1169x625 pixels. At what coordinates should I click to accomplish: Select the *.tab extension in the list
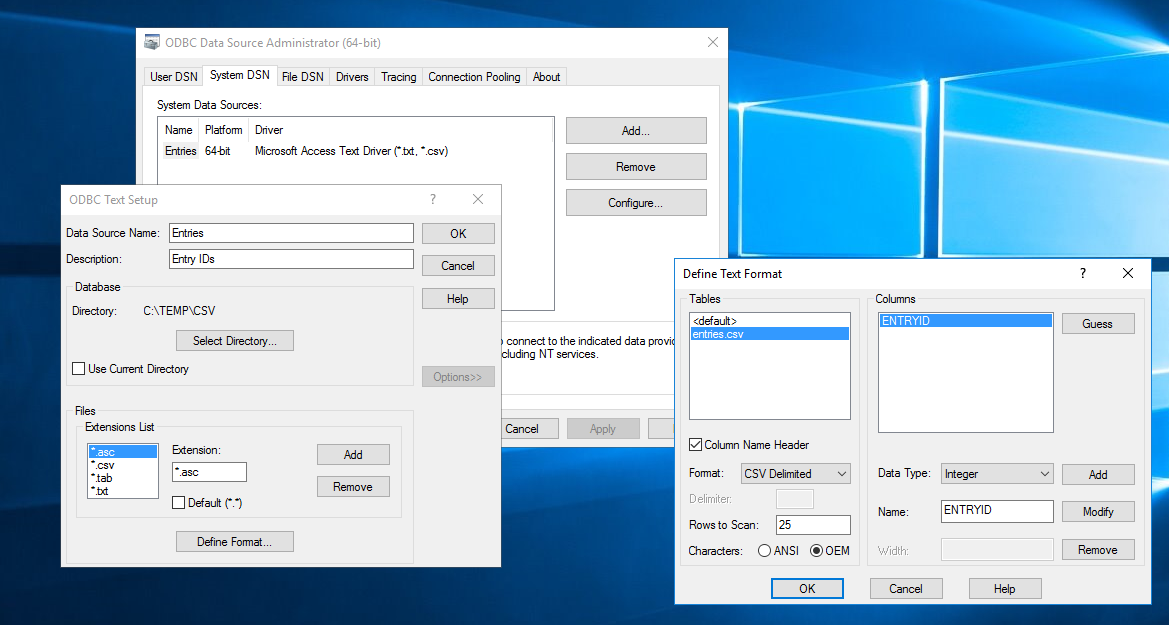tap(123, 478)
